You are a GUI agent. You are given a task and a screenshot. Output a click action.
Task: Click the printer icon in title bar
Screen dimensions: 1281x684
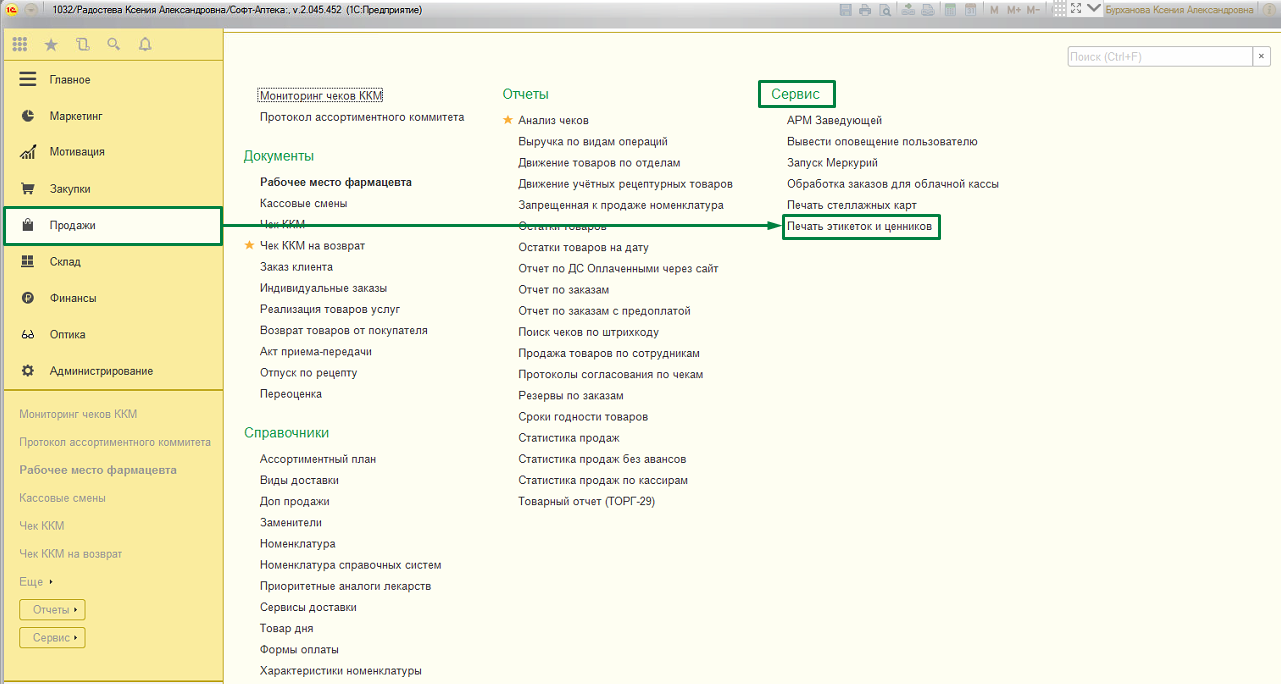864,9
